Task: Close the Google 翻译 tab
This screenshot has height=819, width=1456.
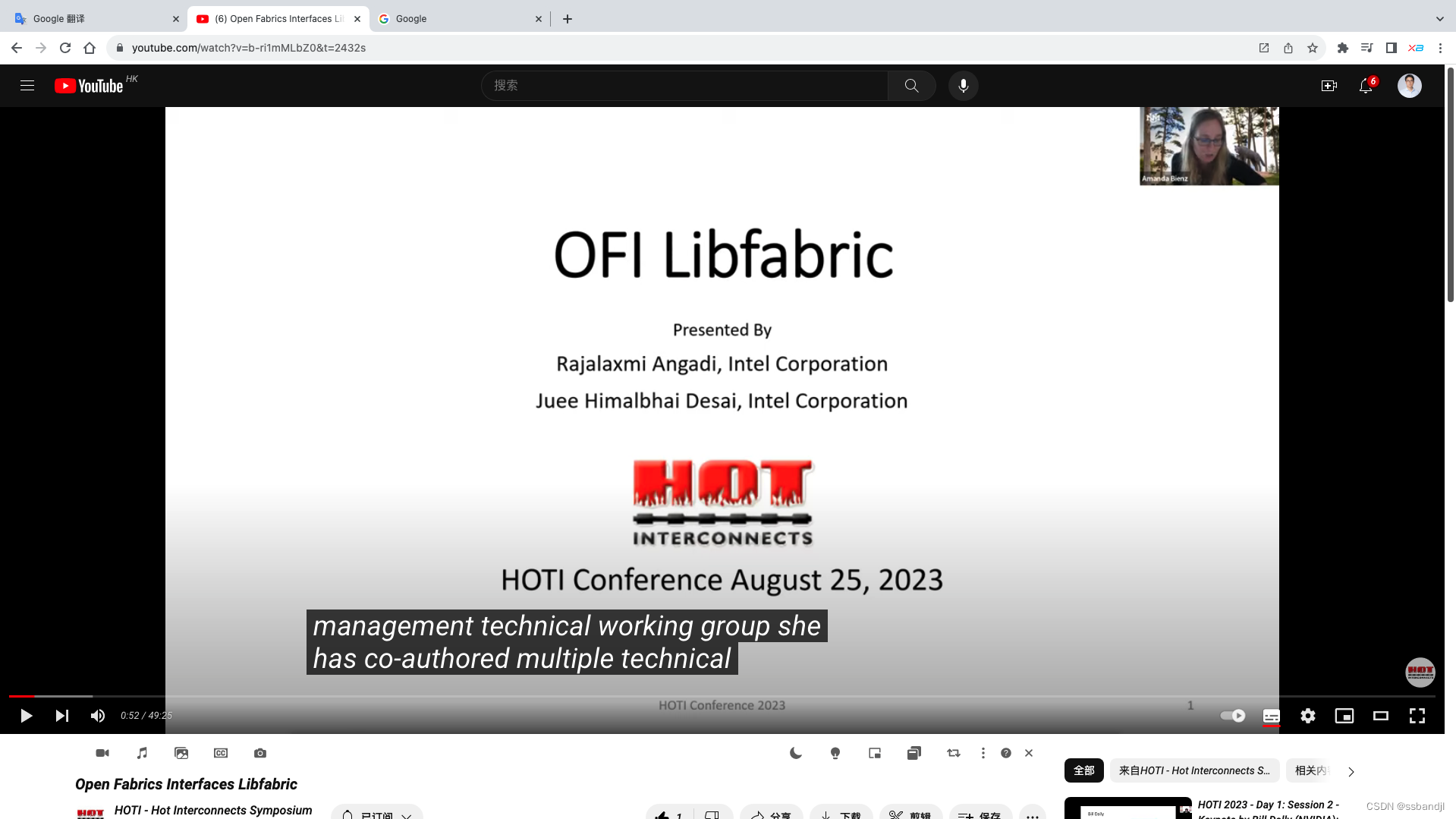Action: coord(176,19)
